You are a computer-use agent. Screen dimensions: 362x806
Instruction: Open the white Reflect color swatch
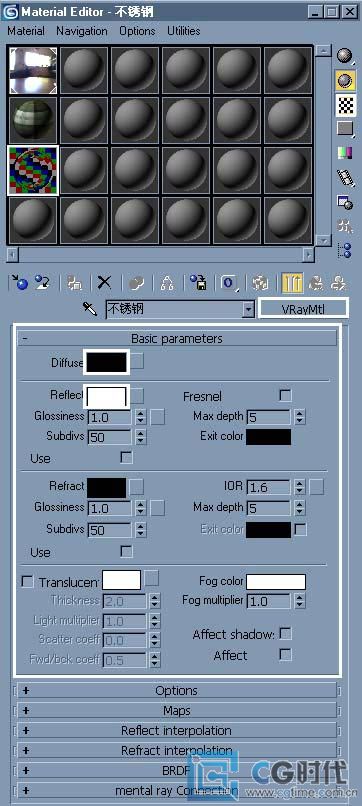coord(106,396)
